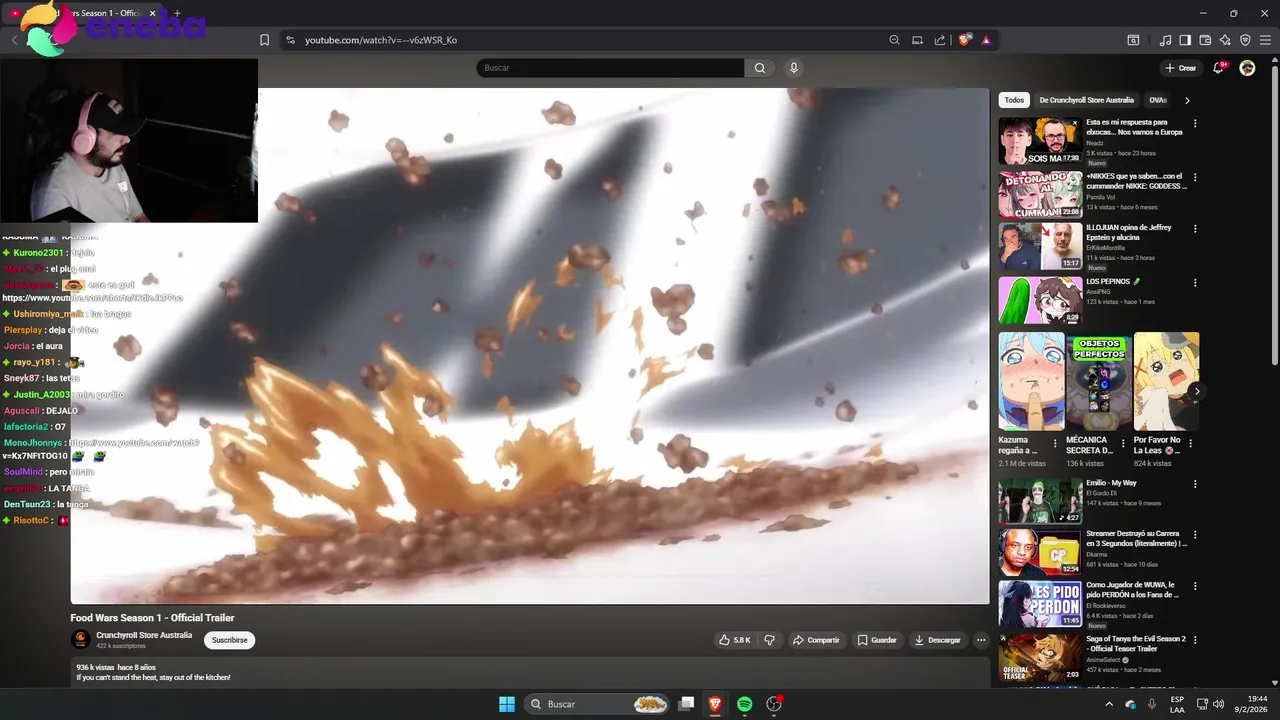Open the LOS PEPINOS video title
This screenshot has width=1280, height=720.
pos(1113,282)
